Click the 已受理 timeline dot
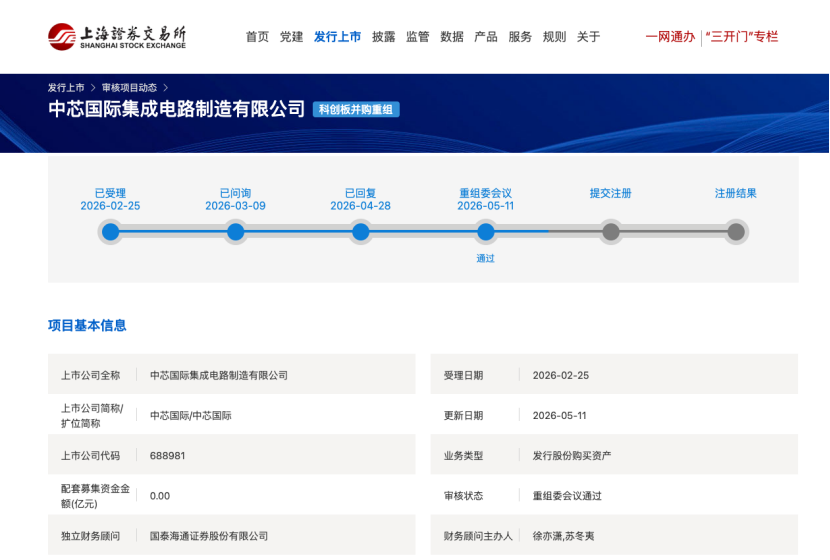This screenshot has width=830, height=560. 111,232
